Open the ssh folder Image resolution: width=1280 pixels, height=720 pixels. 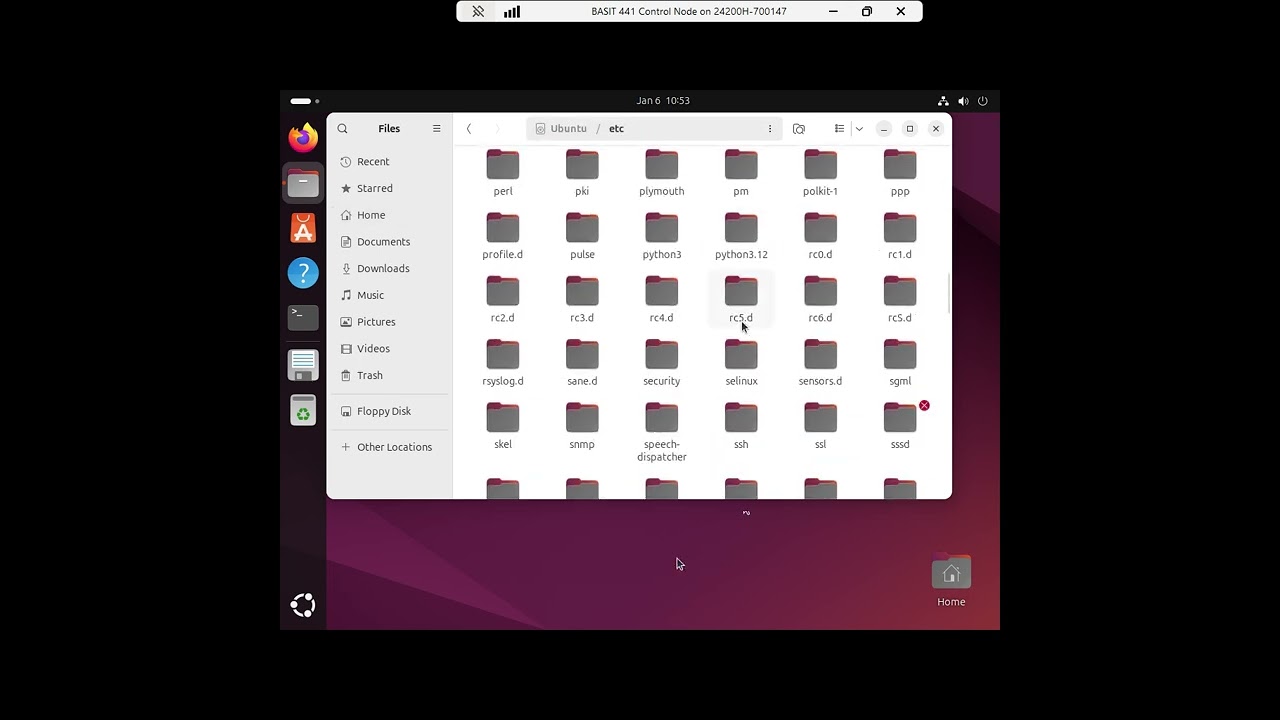pos(741,425)
